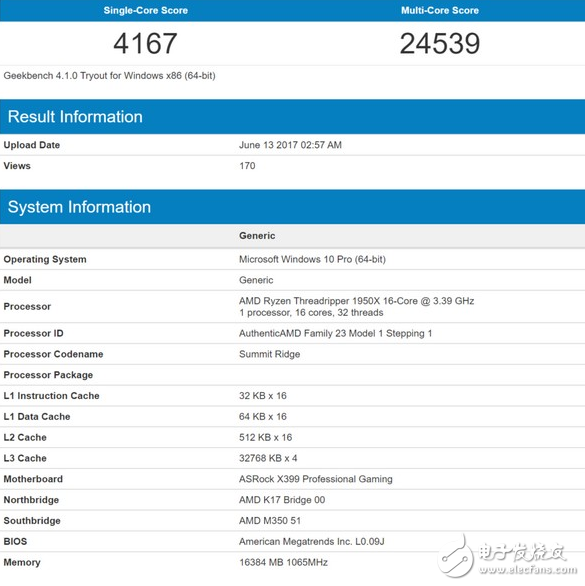
Task: Select the 32768 KB x 4 value
Action: coord(268,459)
